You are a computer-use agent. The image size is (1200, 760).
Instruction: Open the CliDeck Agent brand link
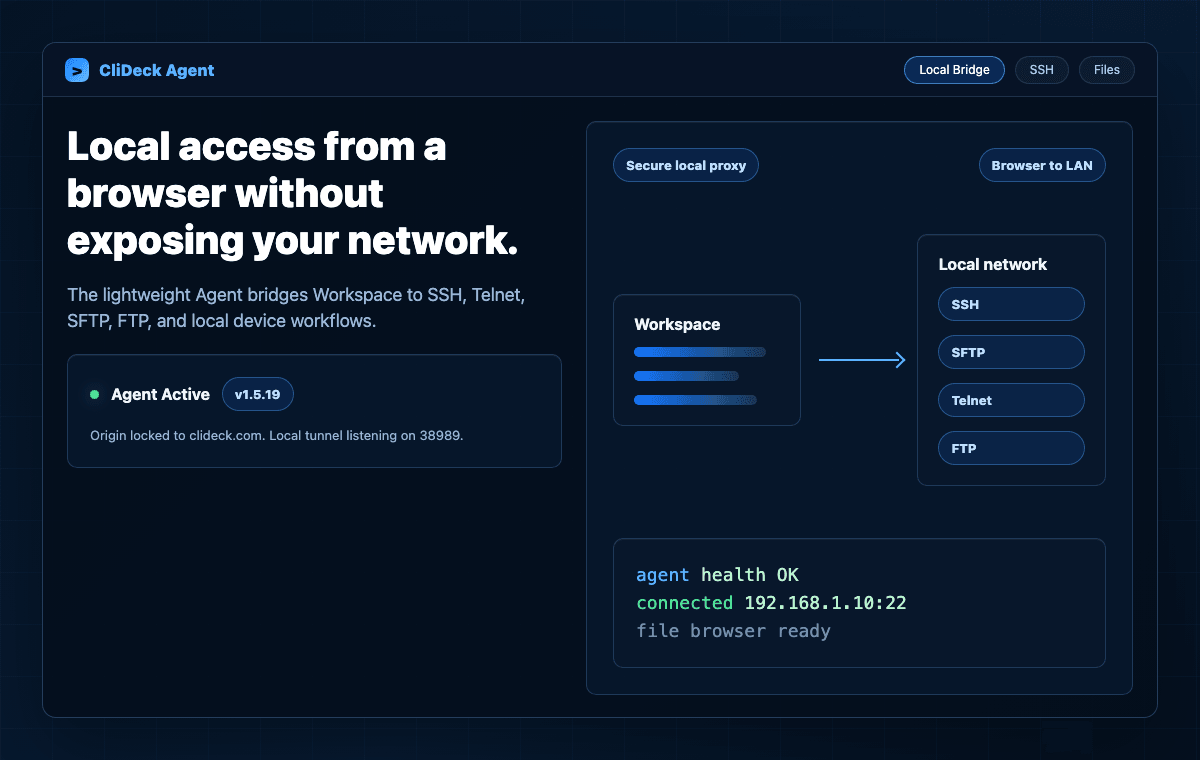pos(140,70)
